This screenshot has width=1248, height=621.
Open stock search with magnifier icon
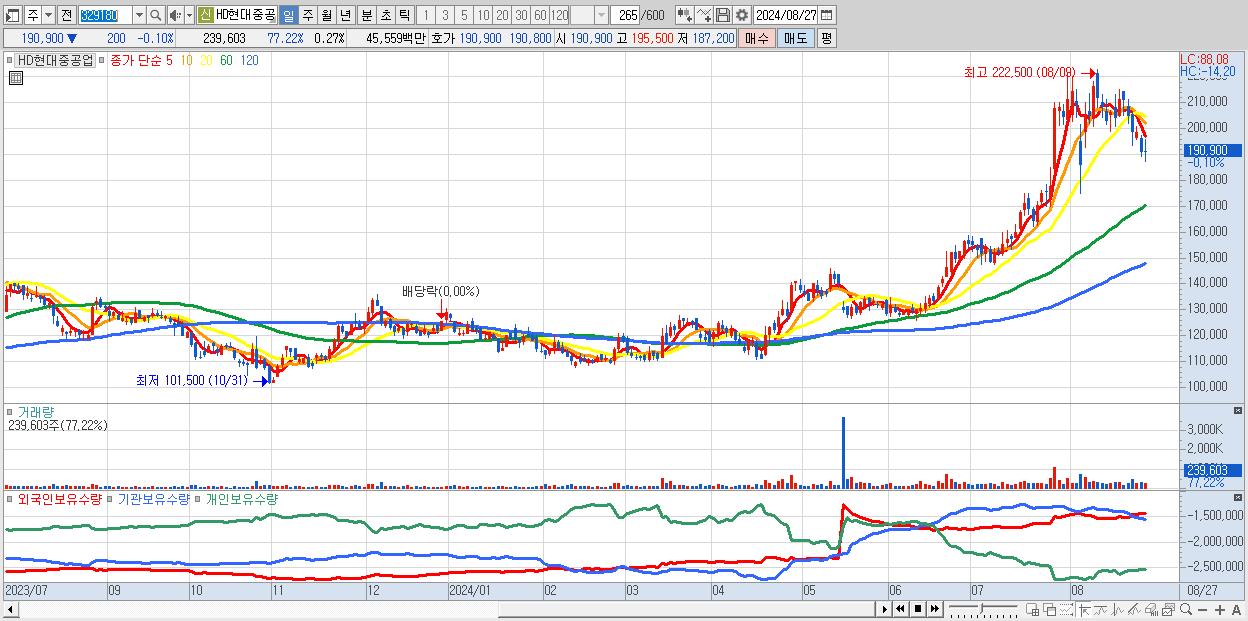click(x=156, y=16)
